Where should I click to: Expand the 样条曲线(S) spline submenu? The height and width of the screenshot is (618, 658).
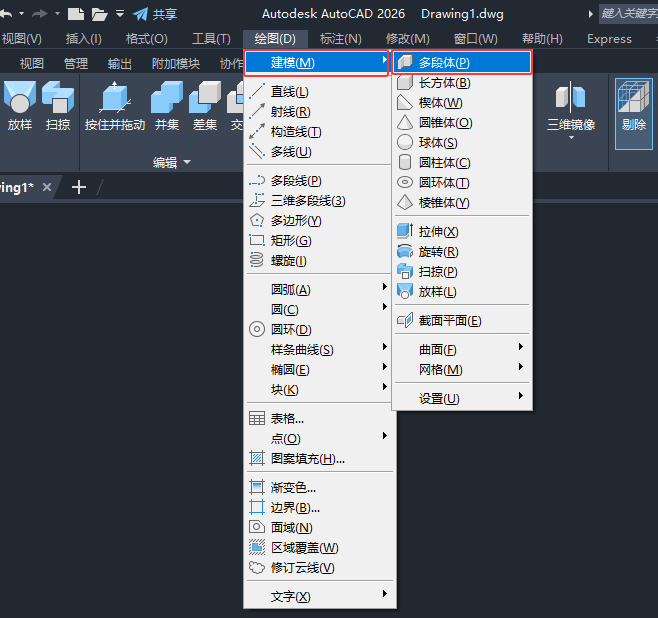319,349
